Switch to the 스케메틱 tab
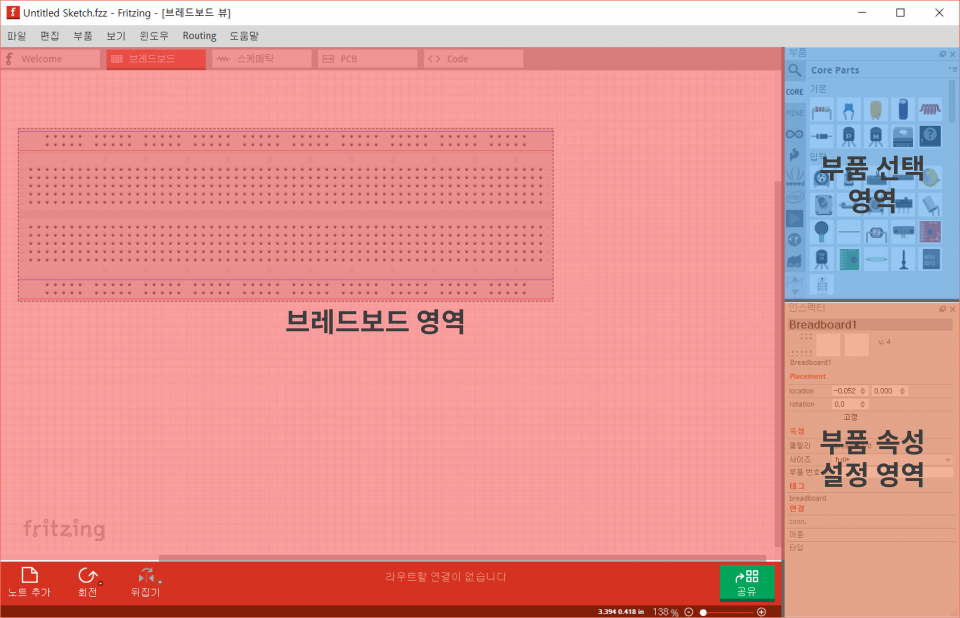 [262, 59]
